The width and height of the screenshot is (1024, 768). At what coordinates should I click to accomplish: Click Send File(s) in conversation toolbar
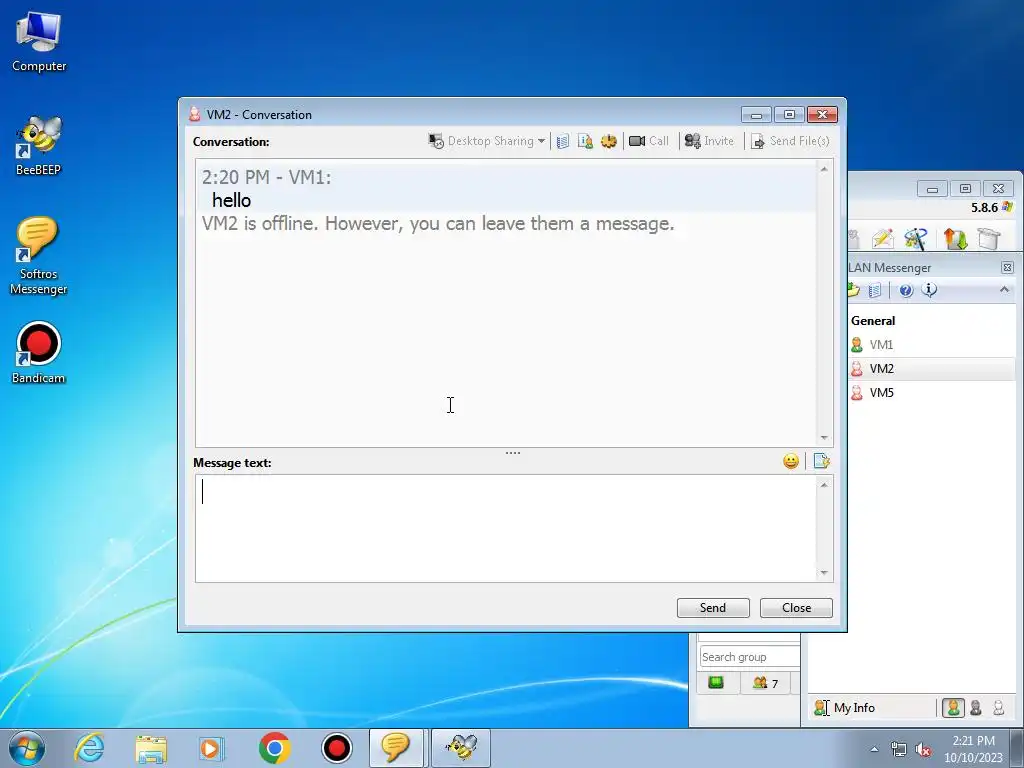790,141
